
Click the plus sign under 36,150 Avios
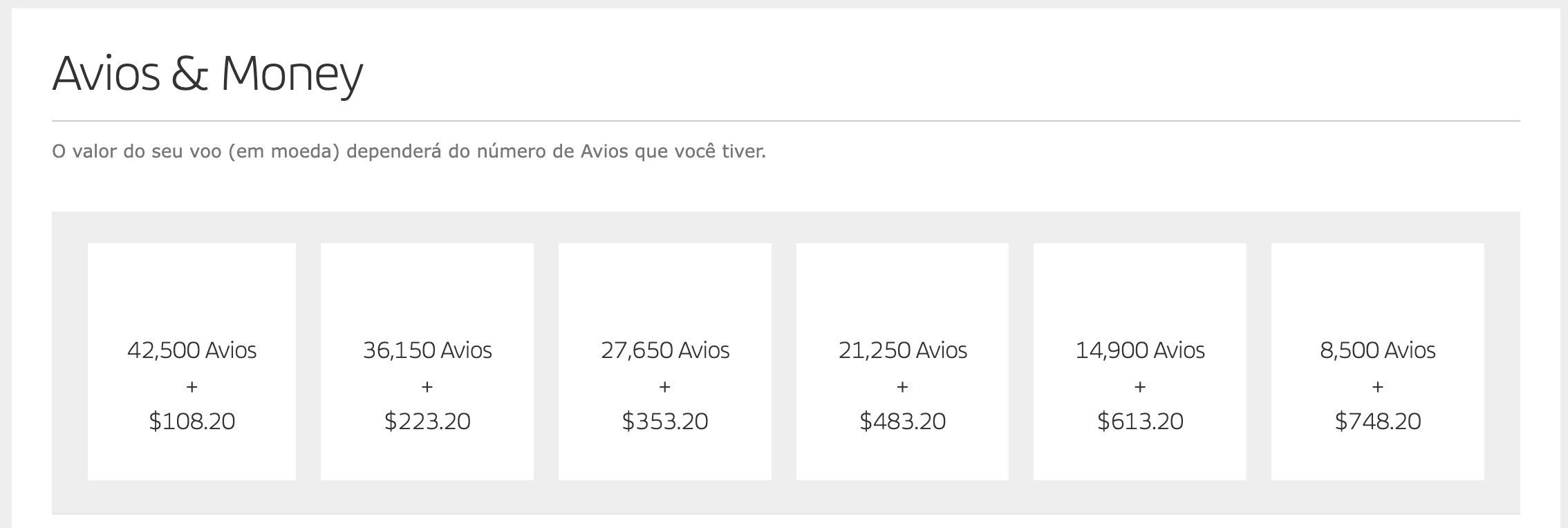click(427, 387)
